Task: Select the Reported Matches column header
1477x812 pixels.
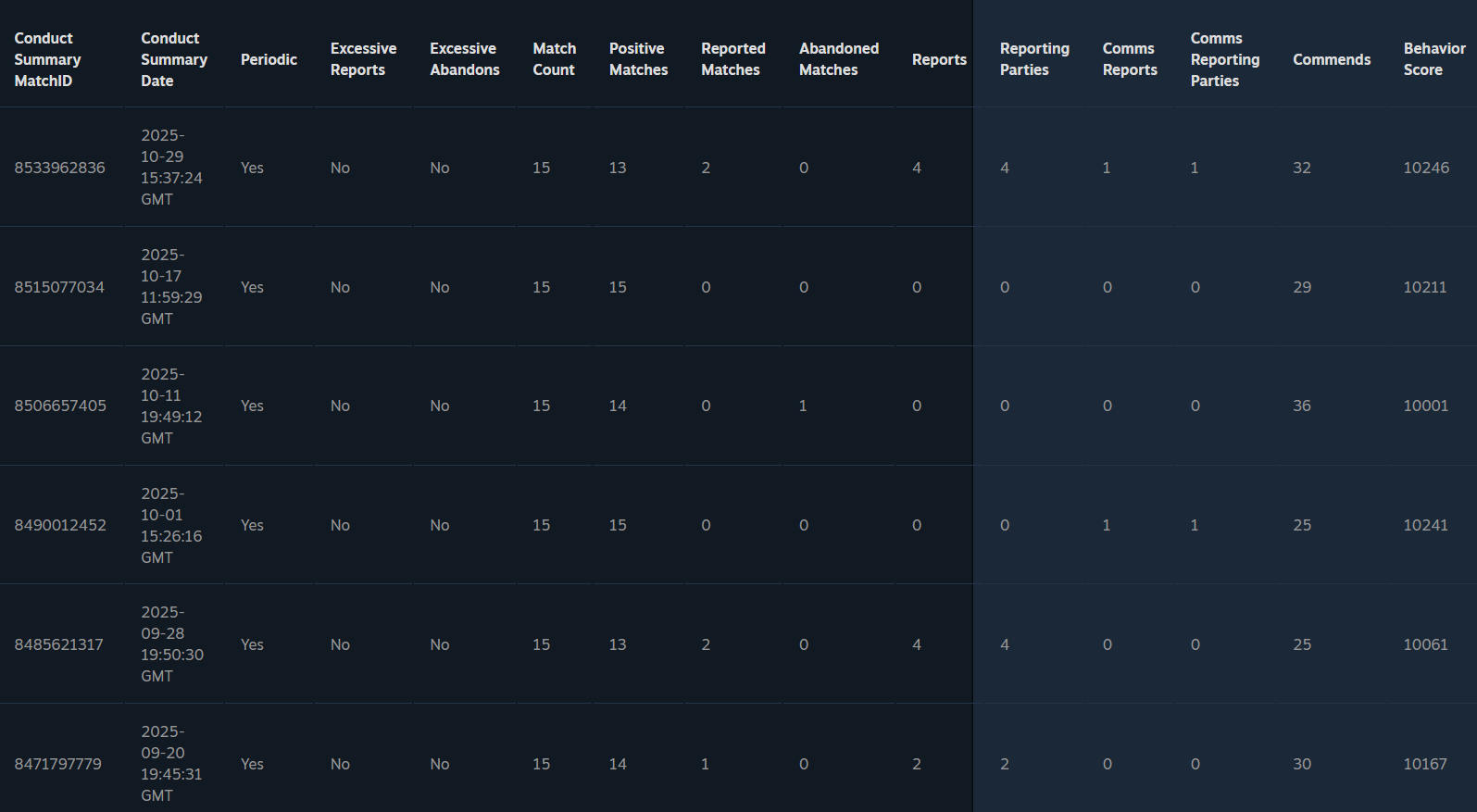Action: click(x=732, y=59)
